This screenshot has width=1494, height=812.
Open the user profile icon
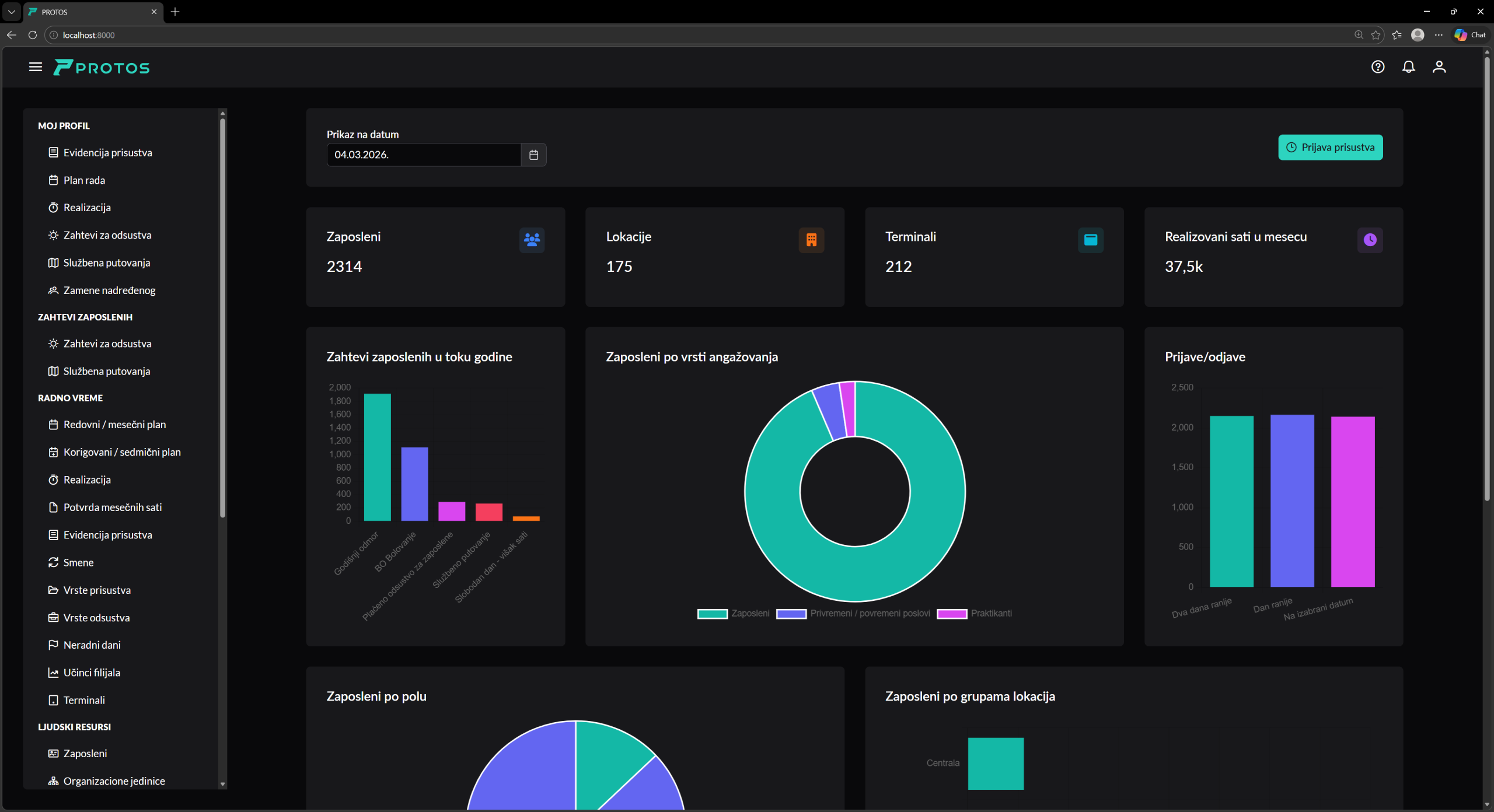pos(1439,67)
